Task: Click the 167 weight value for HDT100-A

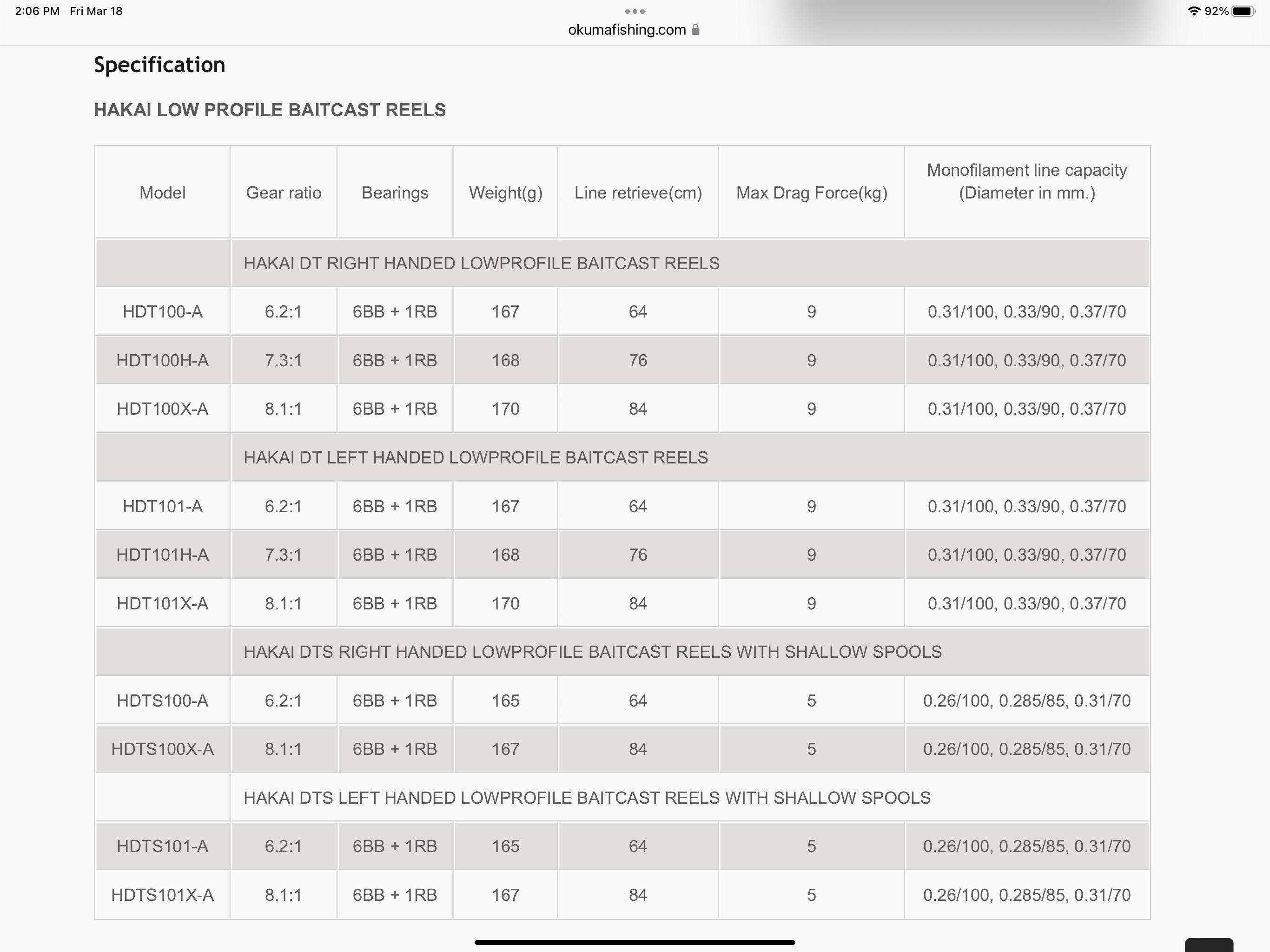Action: 505,312
